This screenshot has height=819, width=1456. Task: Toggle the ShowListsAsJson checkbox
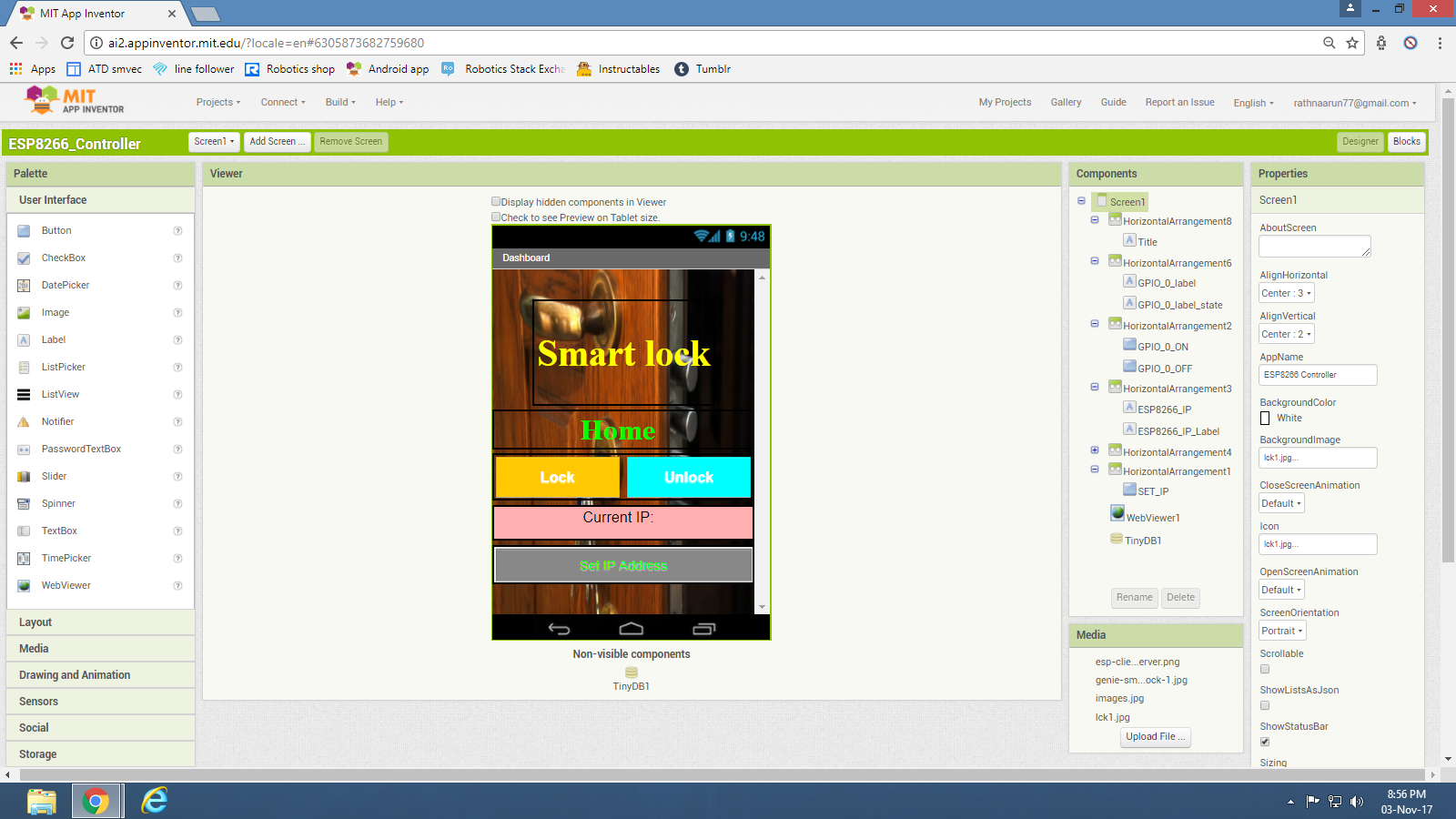pyautogui.click(x=1265, y=705)
